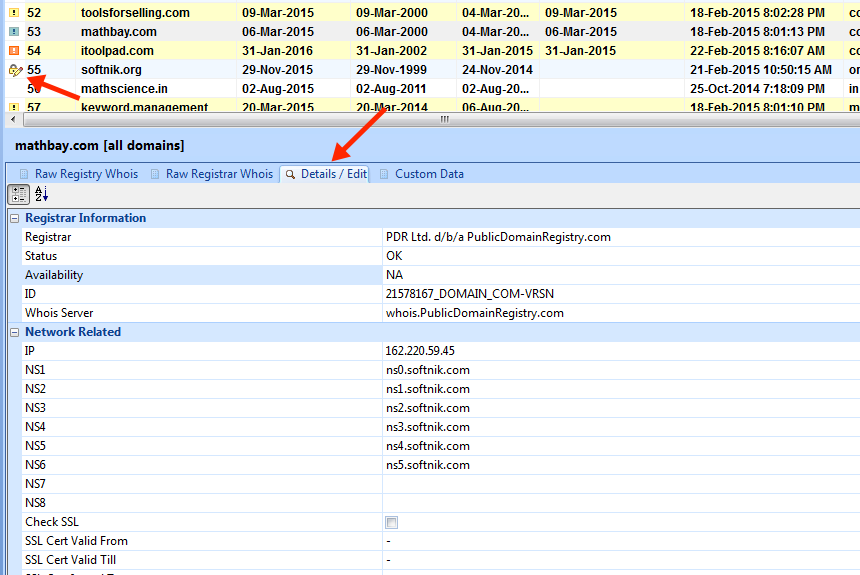This screenshot has height=575, width=860.
Task: Click the Whois Server property label
Action: pos(59,313)
